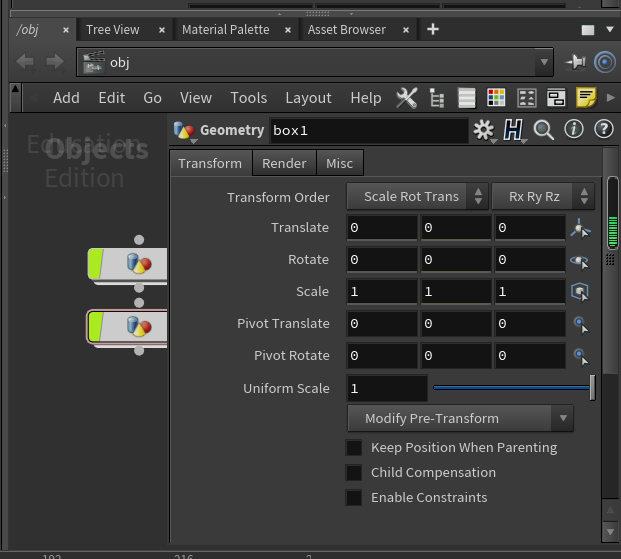This screenshot has height=559, width=621.
Task: Switch to Render tab
Action: point(284,163)
